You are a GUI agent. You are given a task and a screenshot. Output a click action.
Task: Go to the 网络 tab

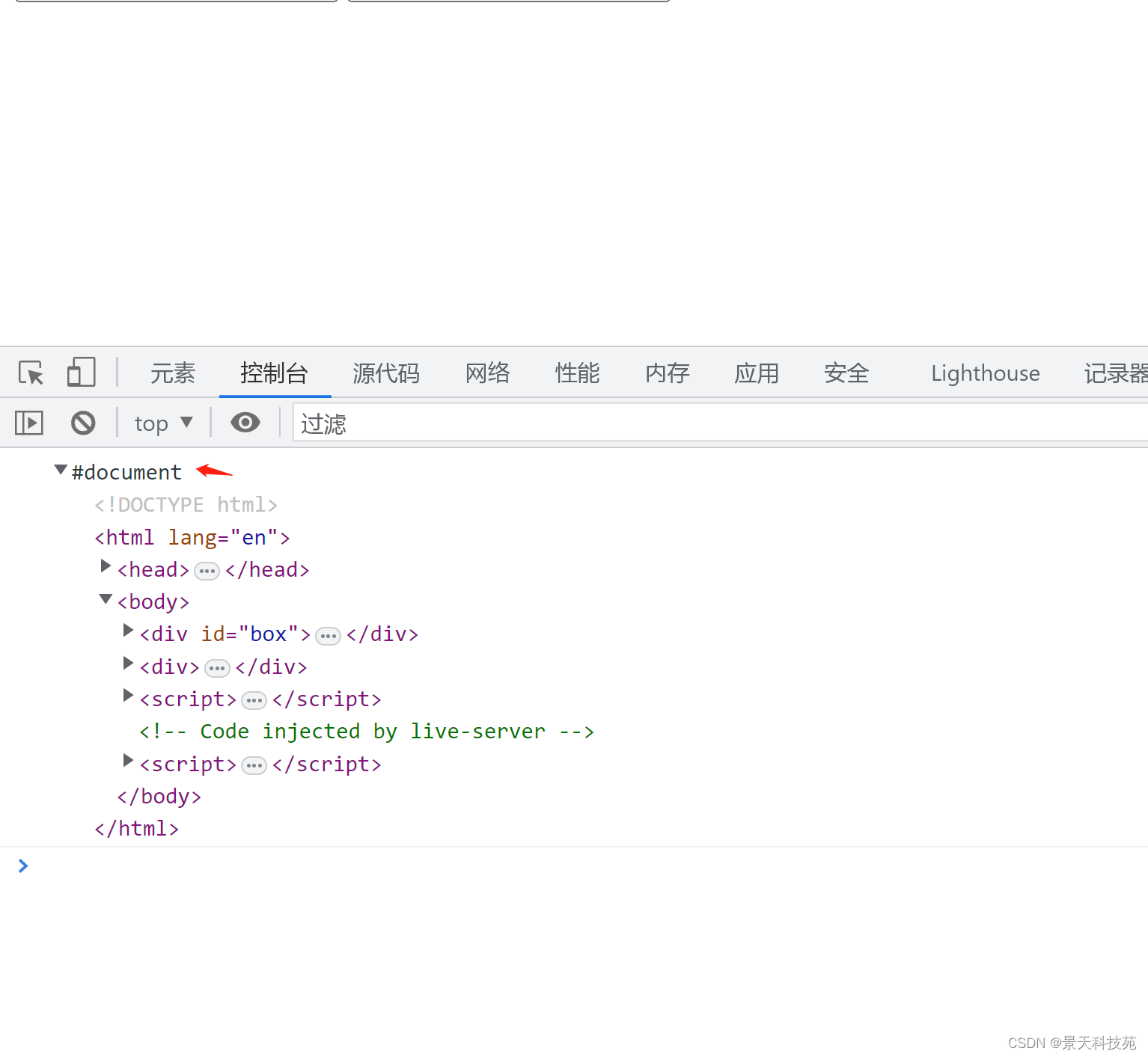[x=488, y=373]
